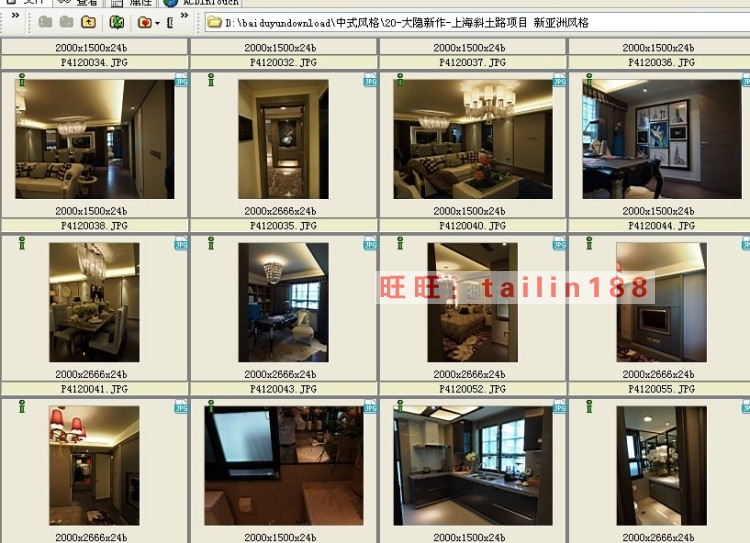
Task: Click JPG badge on kitchen thumbnail cell
Action: click(560, 407)
